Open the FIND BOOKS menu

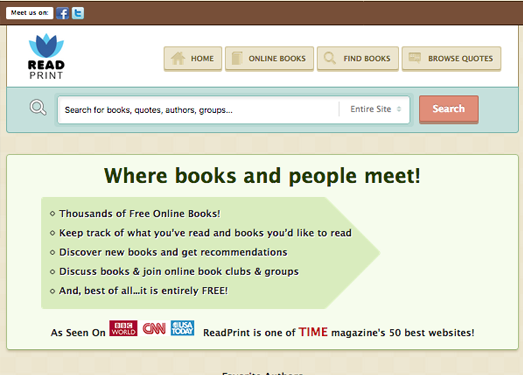pos(358,59)
